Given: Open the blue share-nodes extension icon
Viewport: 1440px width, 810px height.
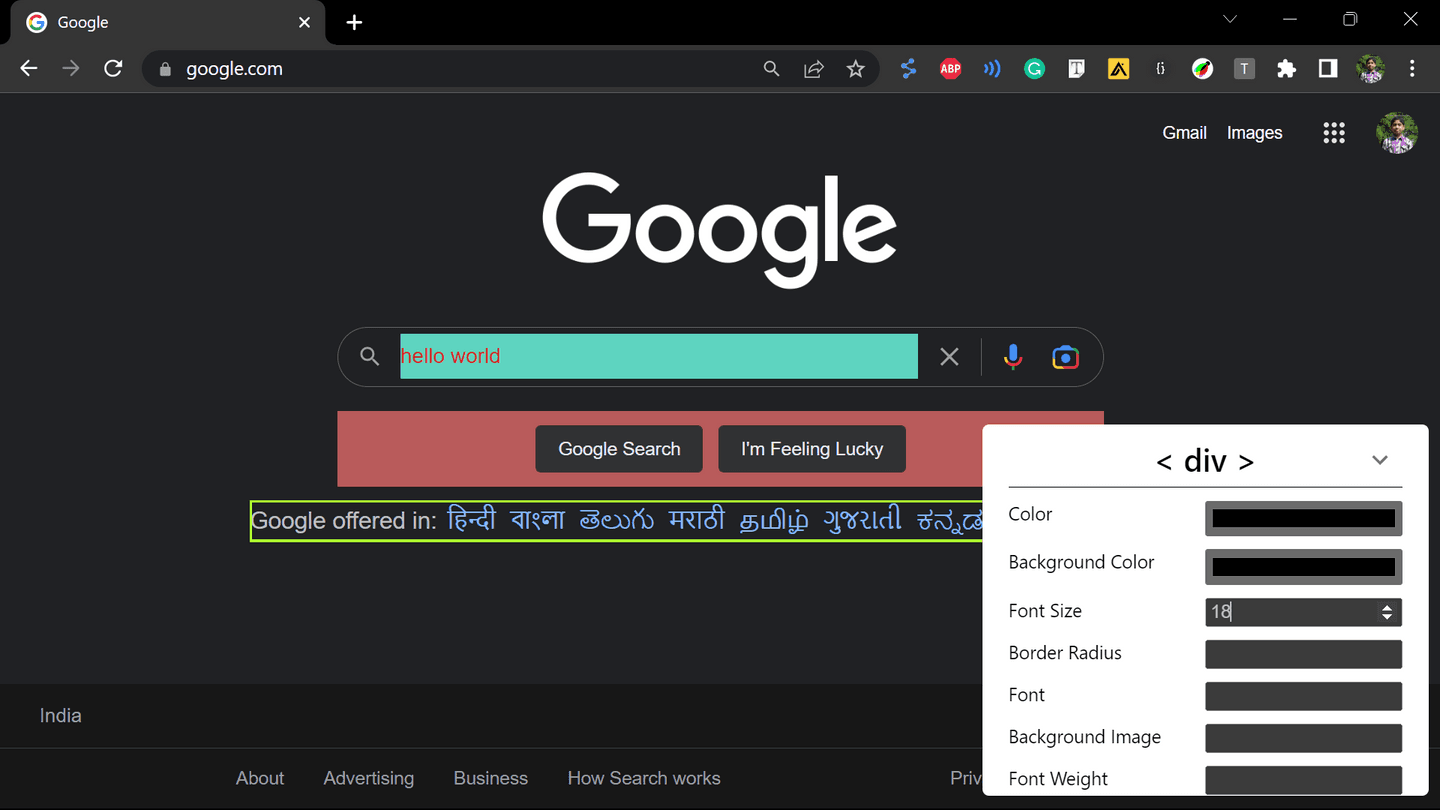Looking at the screenshot, I should coord(908,69).
